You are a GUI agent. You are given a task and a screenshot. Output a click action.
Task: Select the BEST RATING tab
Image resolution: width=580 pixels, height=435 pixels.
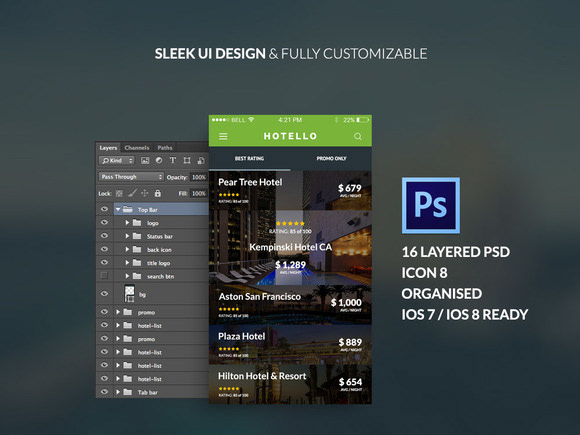[250, 159]
